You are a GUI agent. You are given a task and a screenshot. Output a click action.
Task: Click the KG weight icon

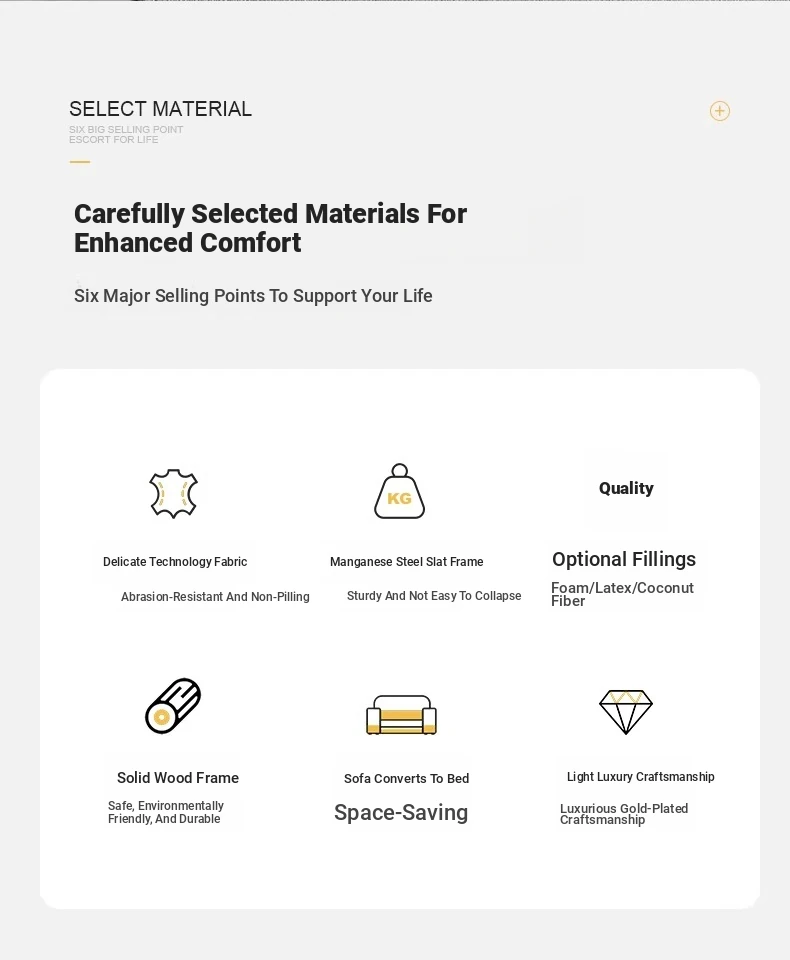[x=399, y=491]
